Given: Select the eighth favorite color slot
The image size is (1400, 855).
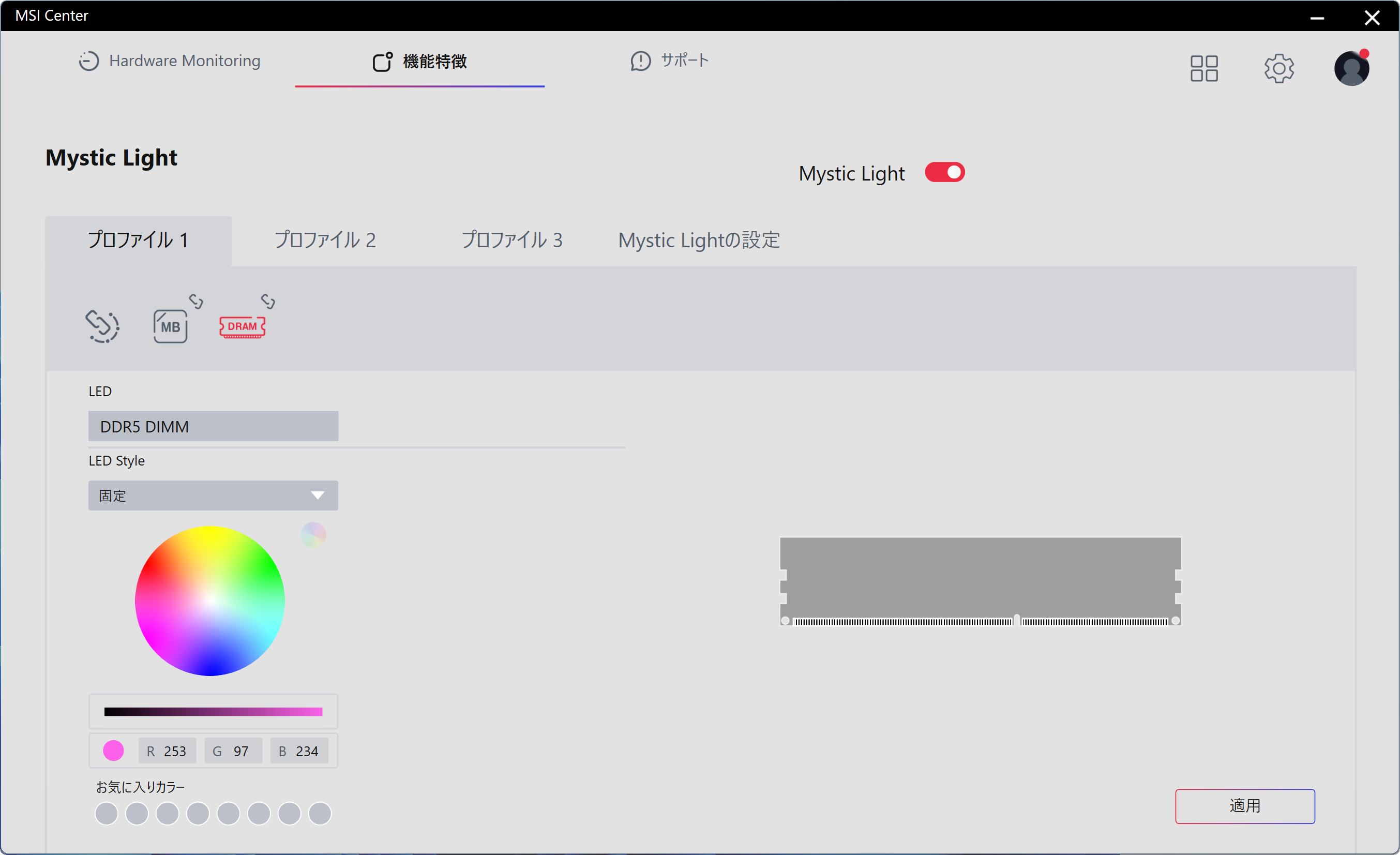Looking at the screenshot, I should [320, 814].
